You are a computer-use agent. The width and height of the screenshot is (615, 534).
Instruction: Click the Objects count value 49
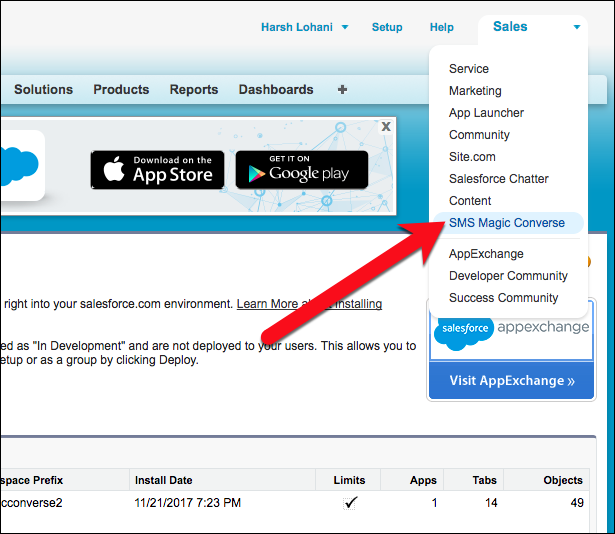pyautogui.click(x=577, y=503)
